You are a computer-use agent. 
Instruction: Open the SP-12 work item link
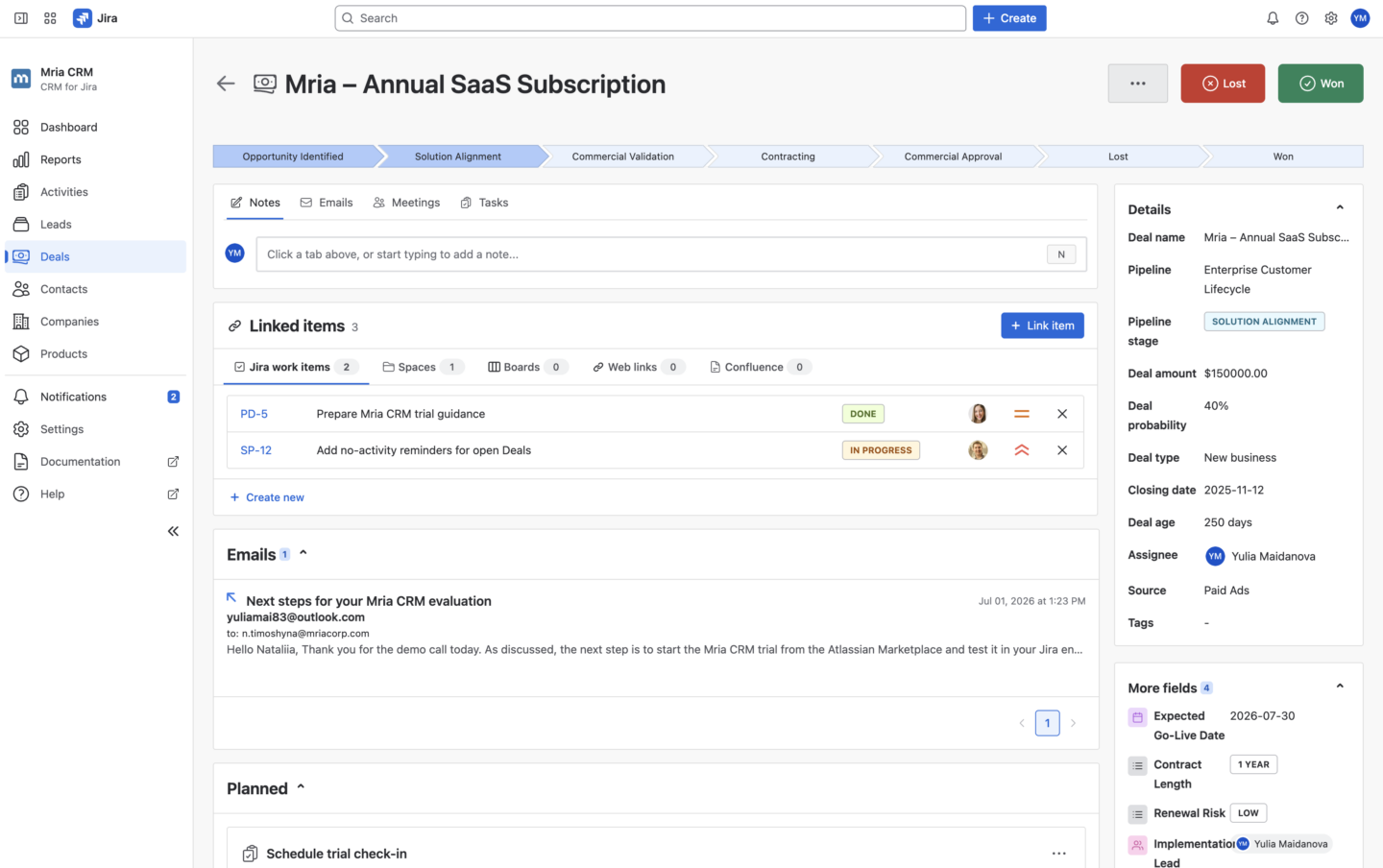click(255, 450)
